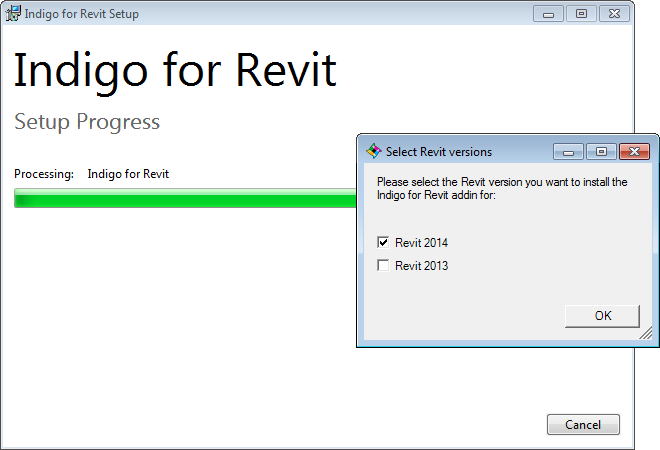Confirm selection with OK button
The width and height of the screenshot is (660, 450).
pos(602,316)
